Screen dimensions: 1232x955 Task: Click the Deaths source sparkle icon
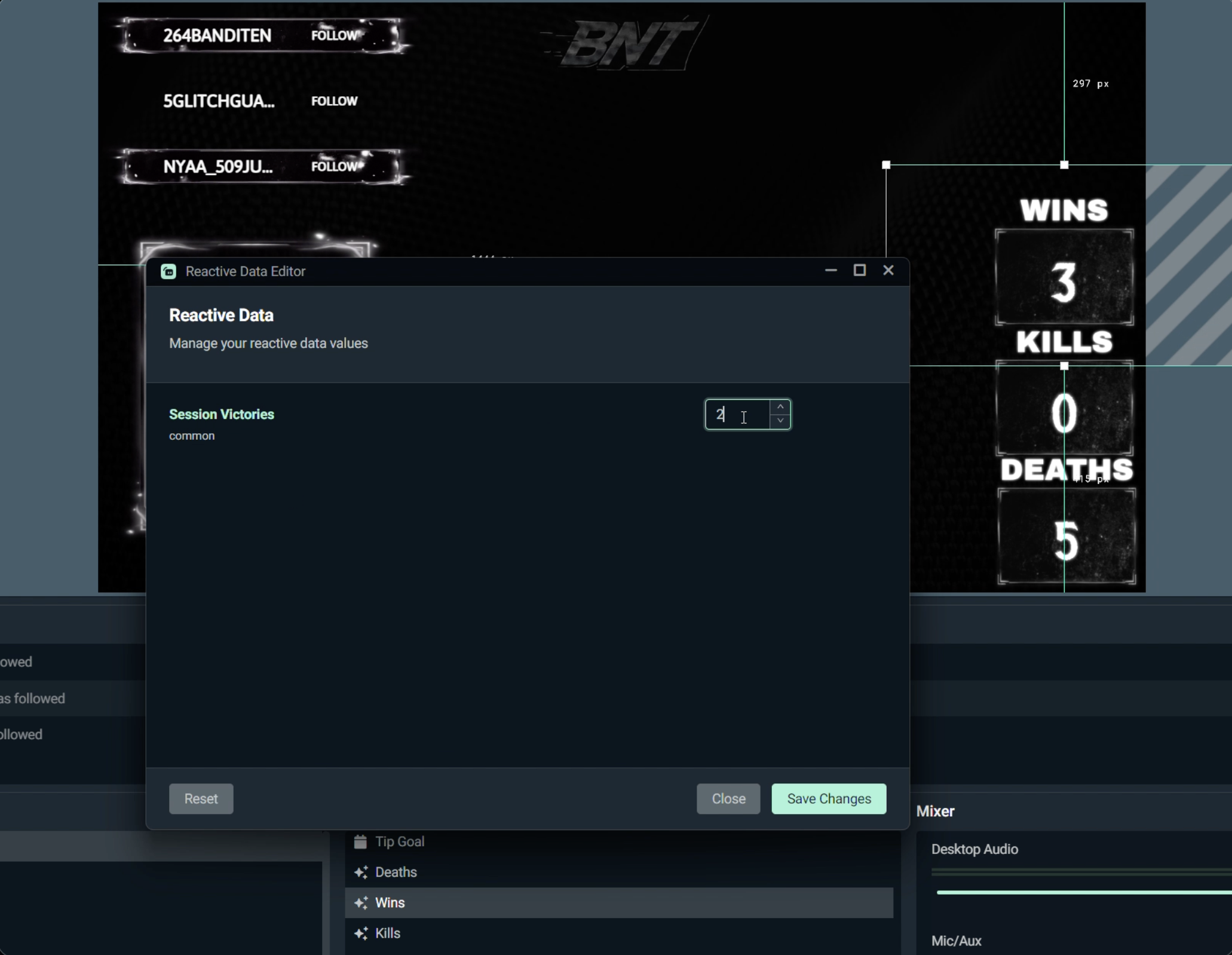(361, 873)
